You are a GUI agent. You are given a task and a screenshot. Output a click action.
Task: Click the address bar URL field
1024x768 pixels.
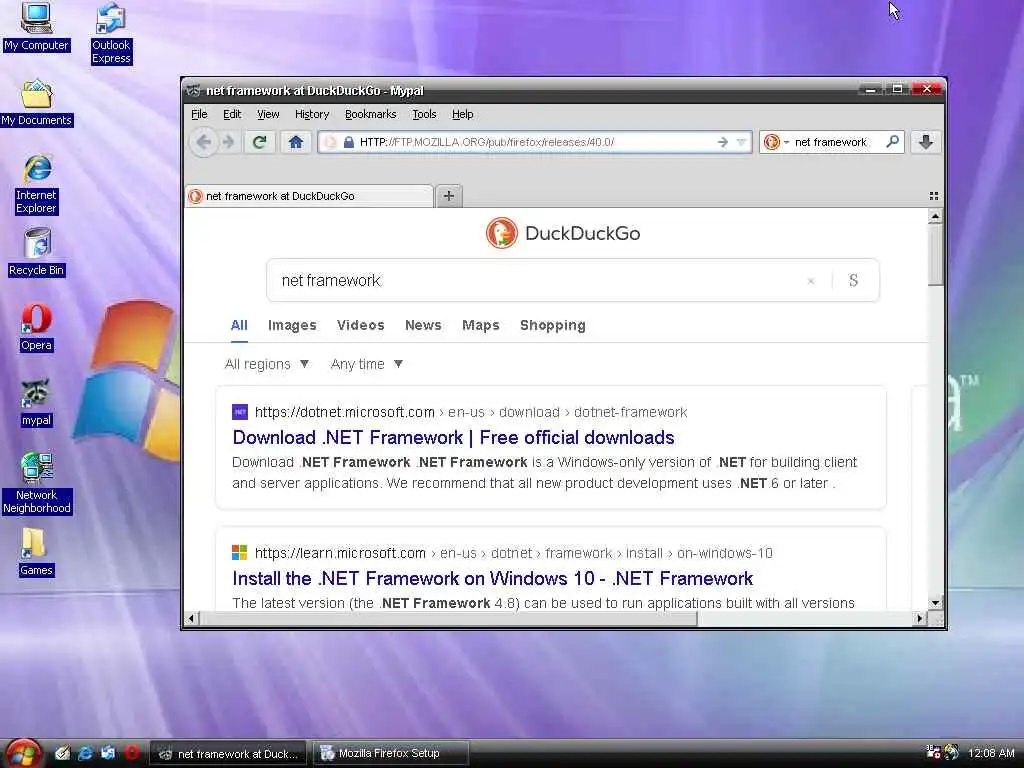pyautogui.click(x=534, y=142)
